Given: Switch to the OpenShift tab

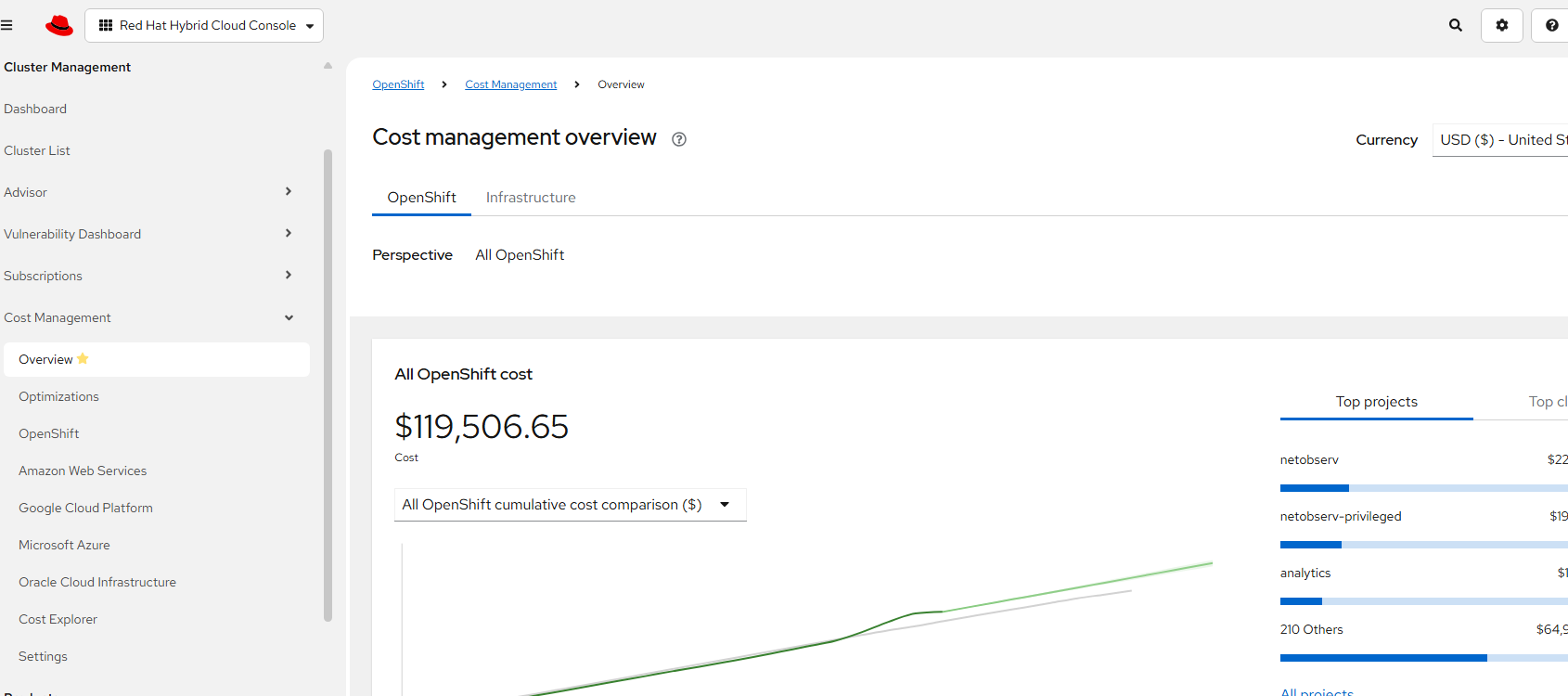Looking at the screenshot, I should tap(421, 198).
